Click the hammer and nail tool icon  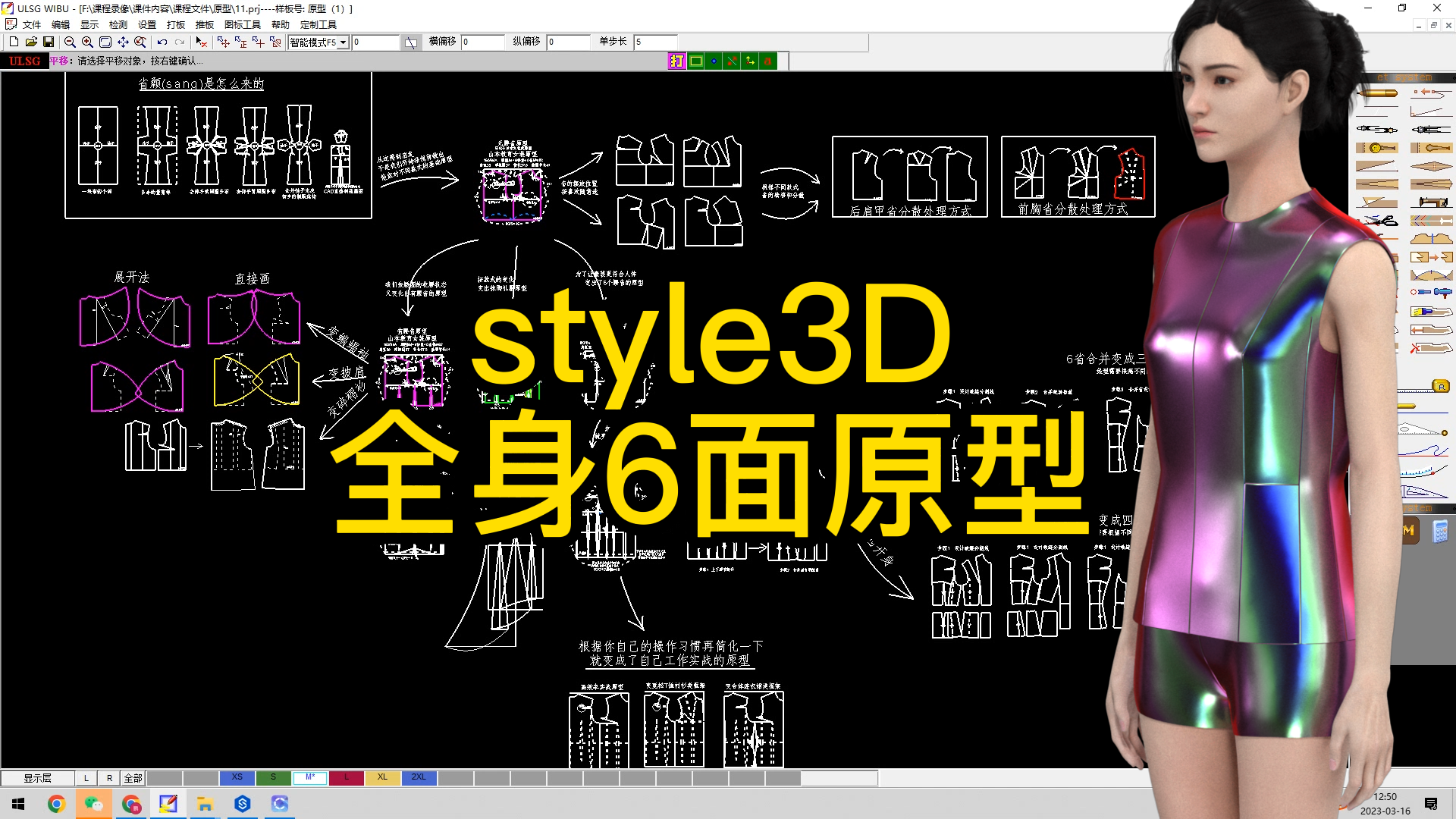point(1431,292)
